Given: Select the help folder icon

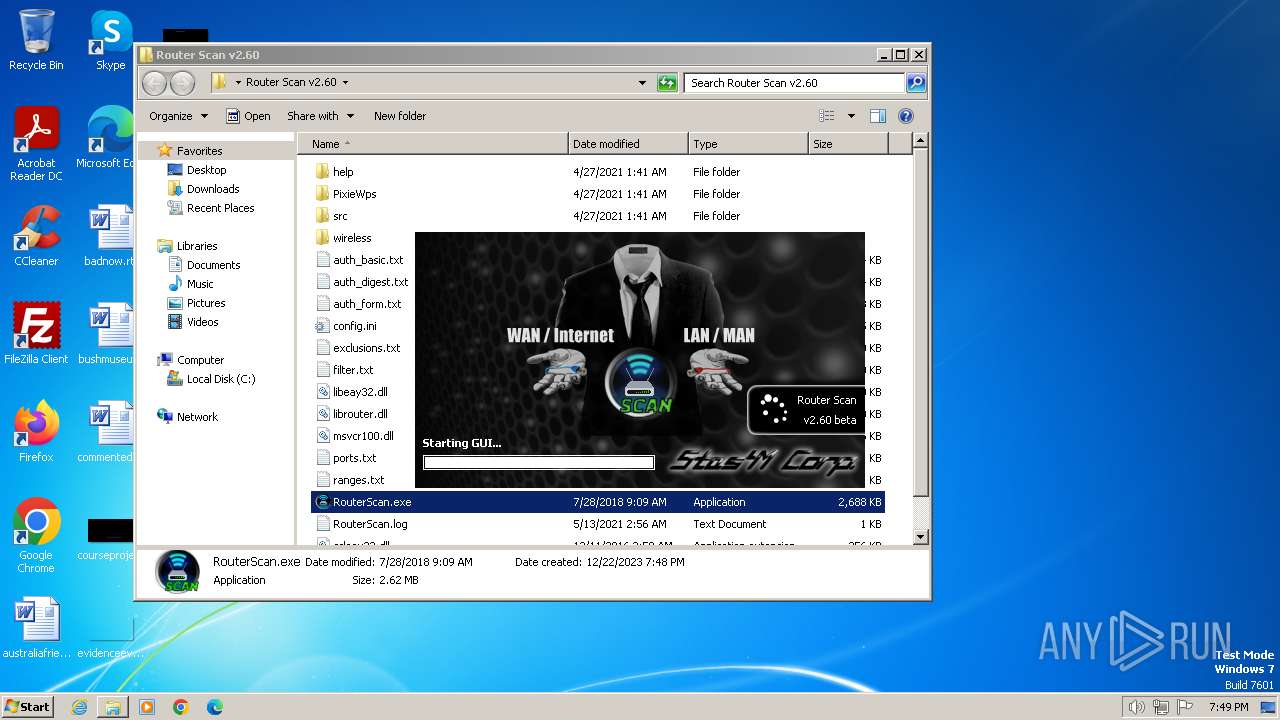Looking at the screenshot, I should pos(322,172).
